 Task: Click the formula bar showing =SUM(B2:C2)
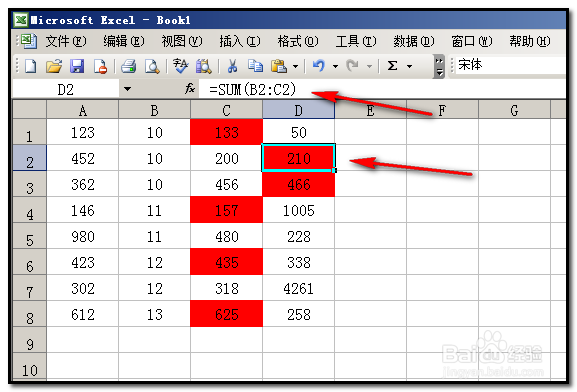click(x=382, y=89)
